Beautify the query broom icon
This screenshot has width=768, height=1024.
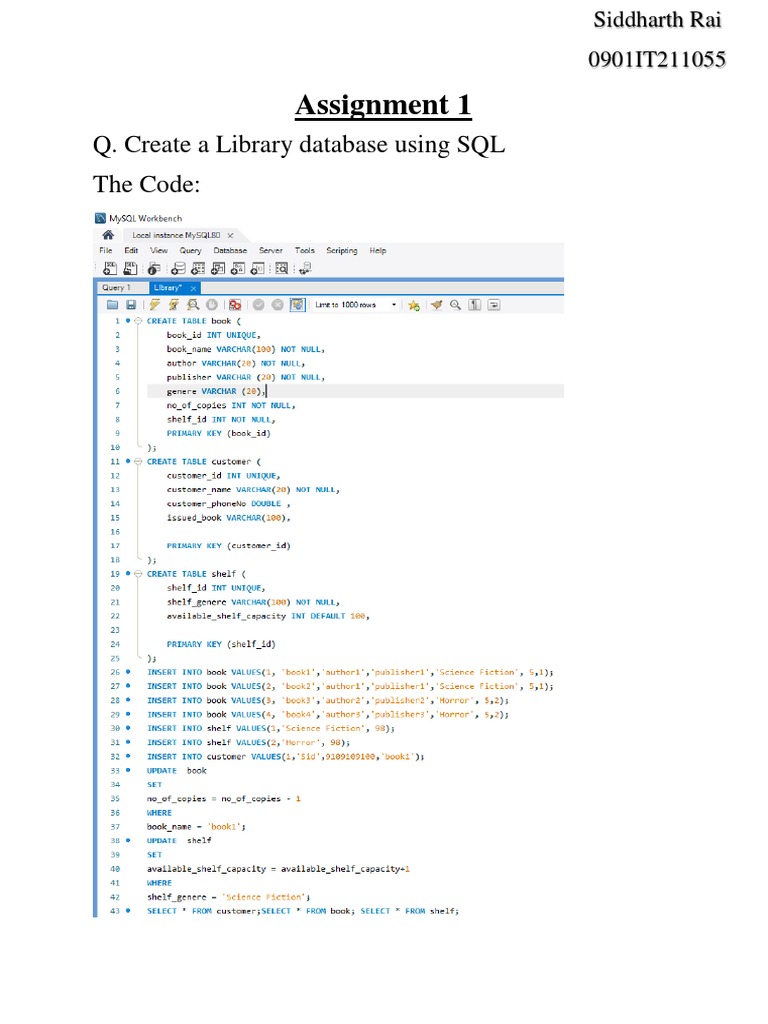tap(436, 305)
